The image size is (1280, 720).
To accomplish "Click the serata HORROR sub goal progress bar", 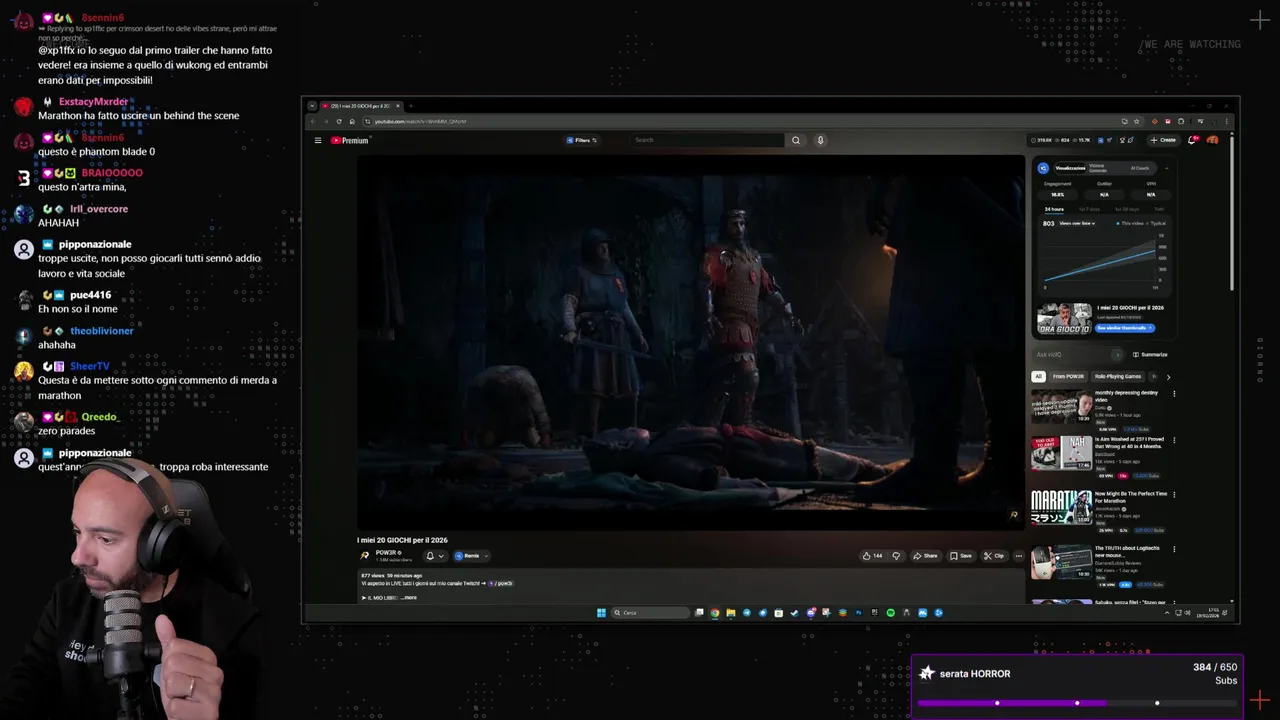I will [1077, 703].
